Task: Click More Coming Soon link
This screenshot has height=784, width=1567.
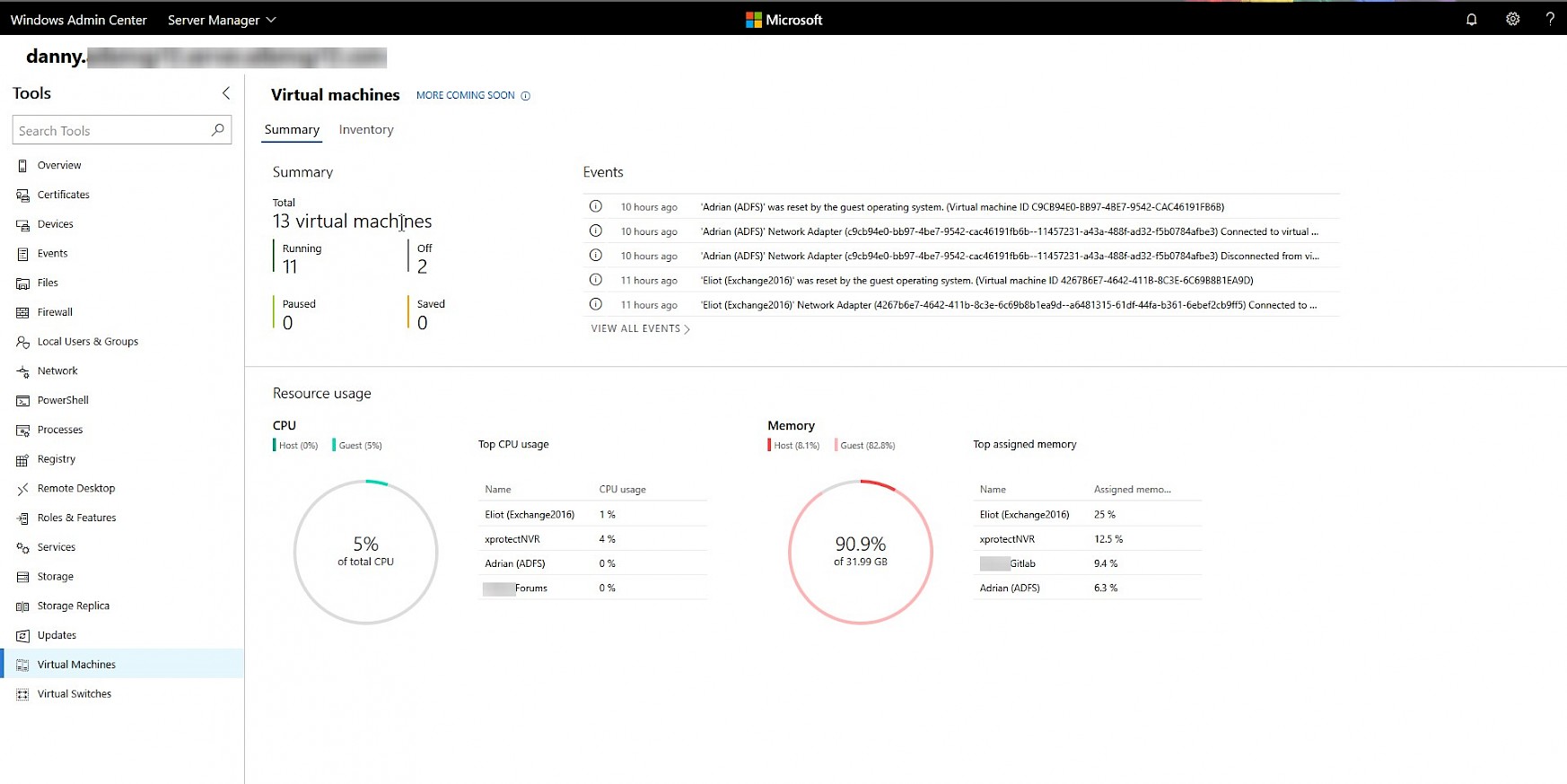Action: tap(465, 95)
